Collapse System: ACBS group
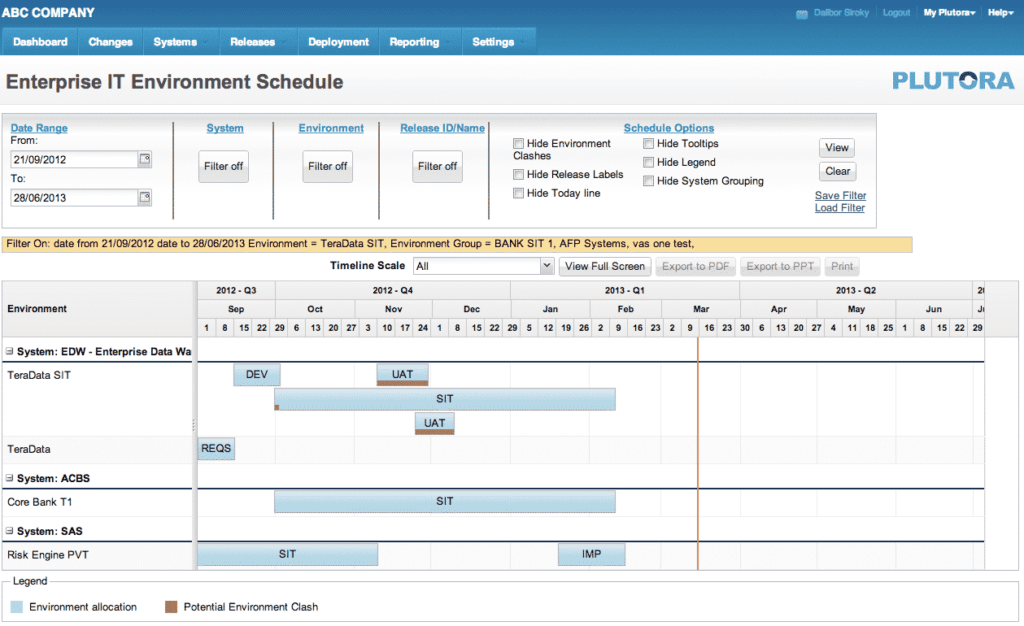1024x626 pixels. 10,478
